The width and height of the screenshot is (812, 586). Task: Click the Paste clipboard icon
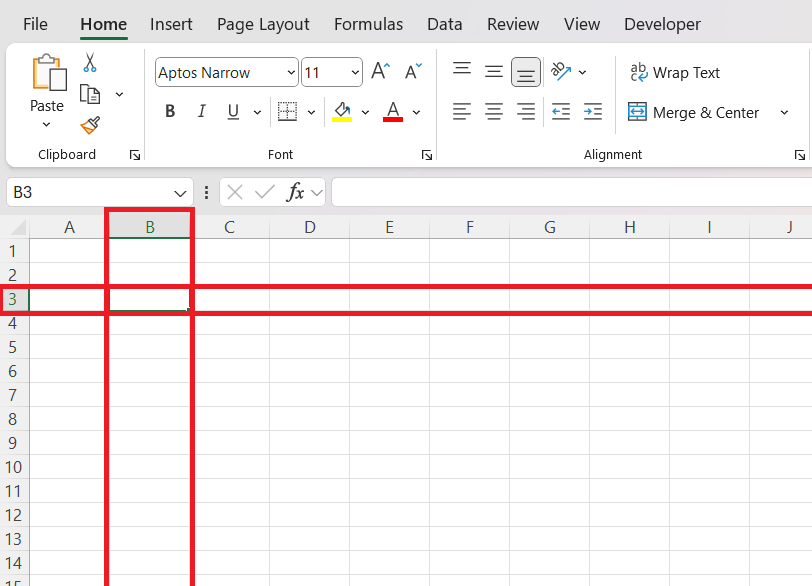(x=49, y=72)
